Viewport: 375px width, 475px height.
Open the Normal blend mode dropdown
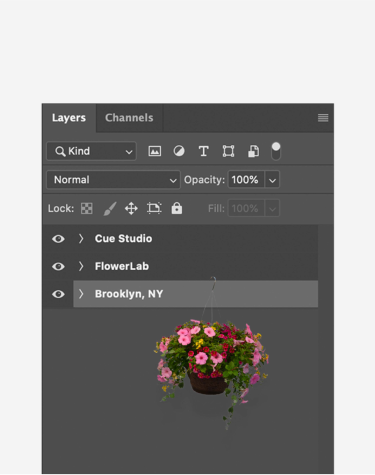point(113,180)
